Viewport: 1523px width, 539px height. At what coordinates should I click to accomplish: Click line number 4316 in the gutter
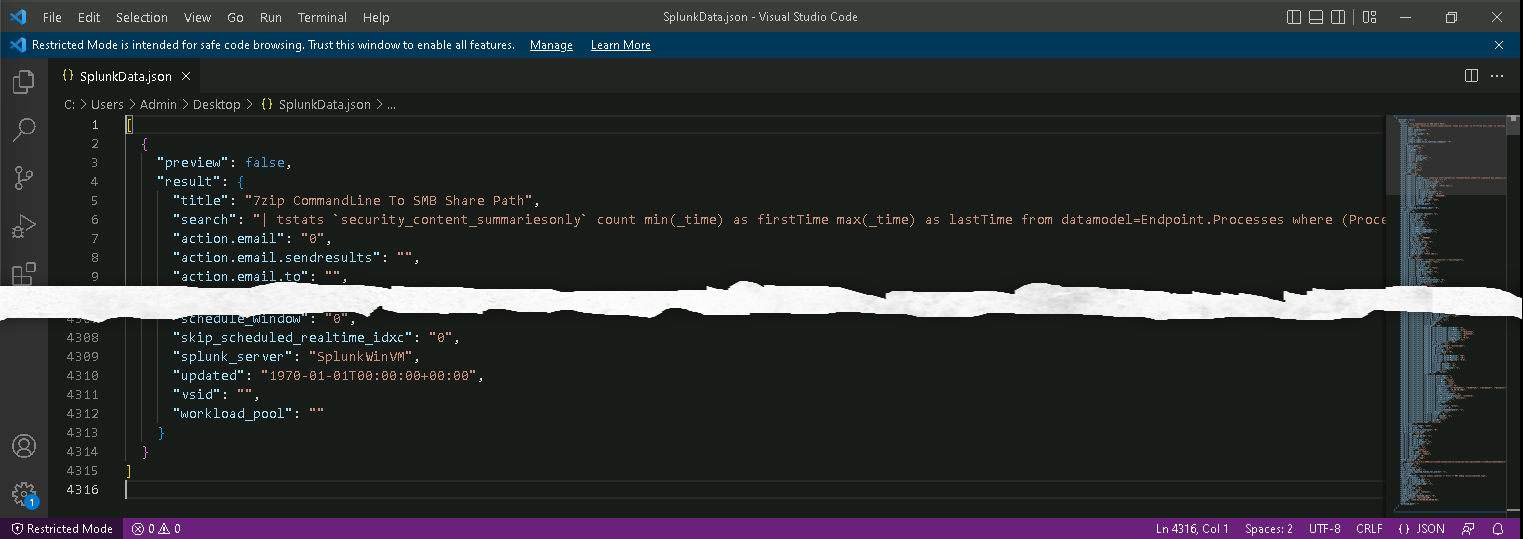82,489
